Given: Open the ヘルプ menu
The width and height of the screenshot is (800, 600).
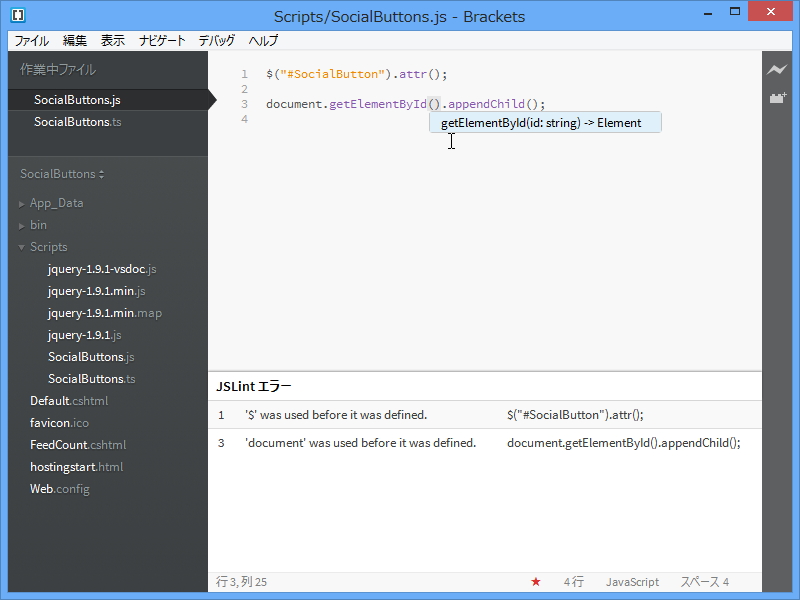Looking at the screenshot, I should pos(263,40).
